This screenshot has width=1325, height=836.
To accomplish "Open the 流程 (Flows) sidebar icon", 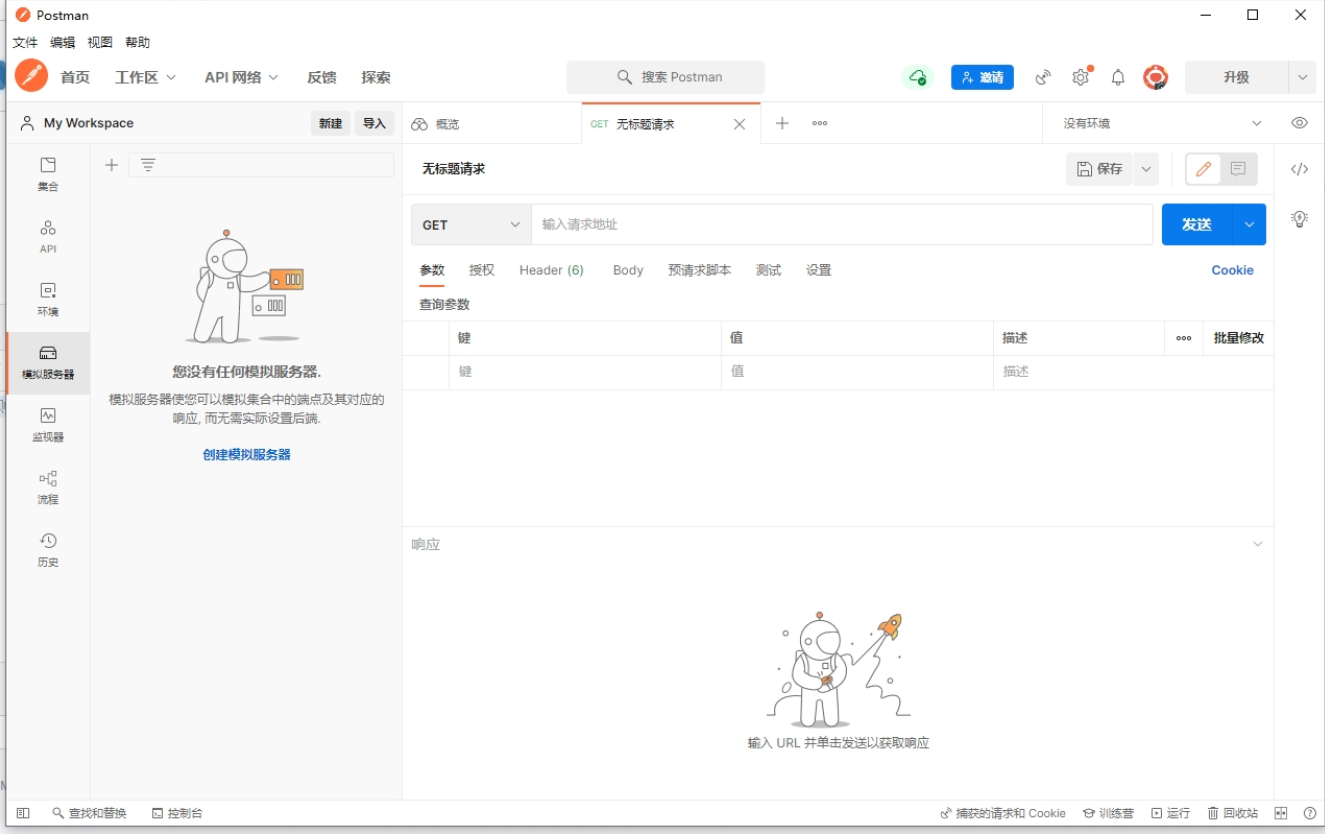I will point(48,487).
